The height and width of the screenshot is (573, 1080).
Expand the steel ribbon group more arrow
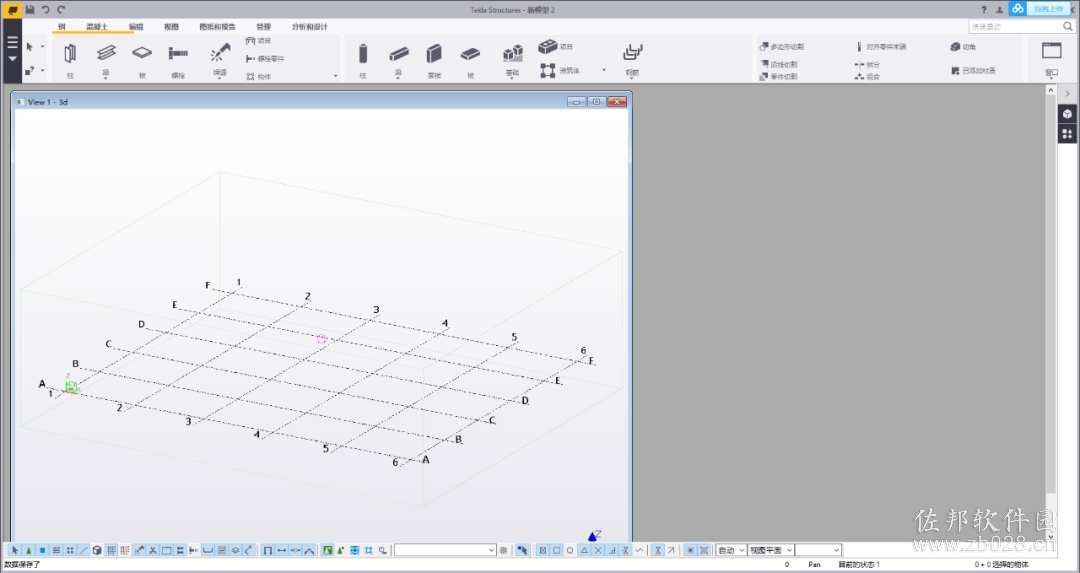(335, 76)
